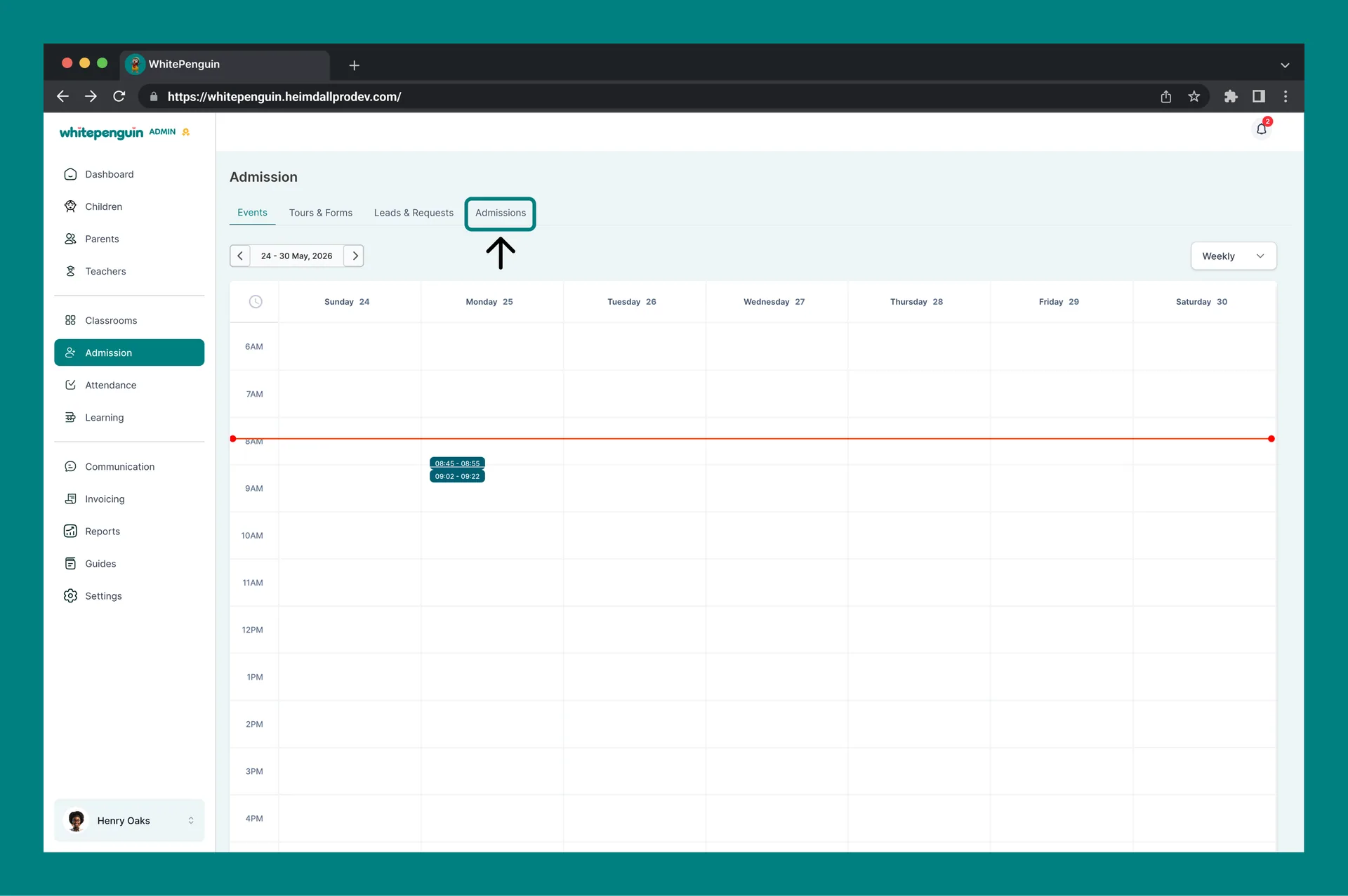Expand the browser tab search chevron
Image resolution: width=1348 pixels, height=896 pixels.
(x=1285, y=65)
